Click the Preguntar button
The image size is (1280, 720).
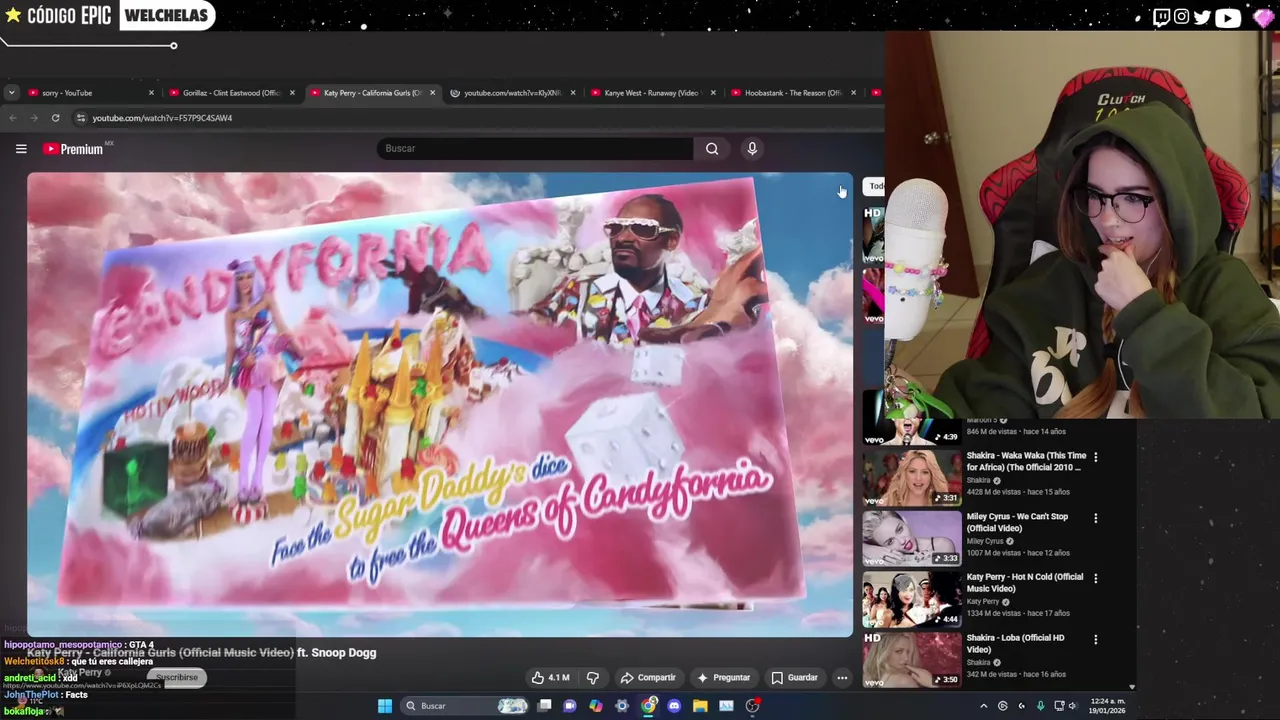(x=724, y=678)
